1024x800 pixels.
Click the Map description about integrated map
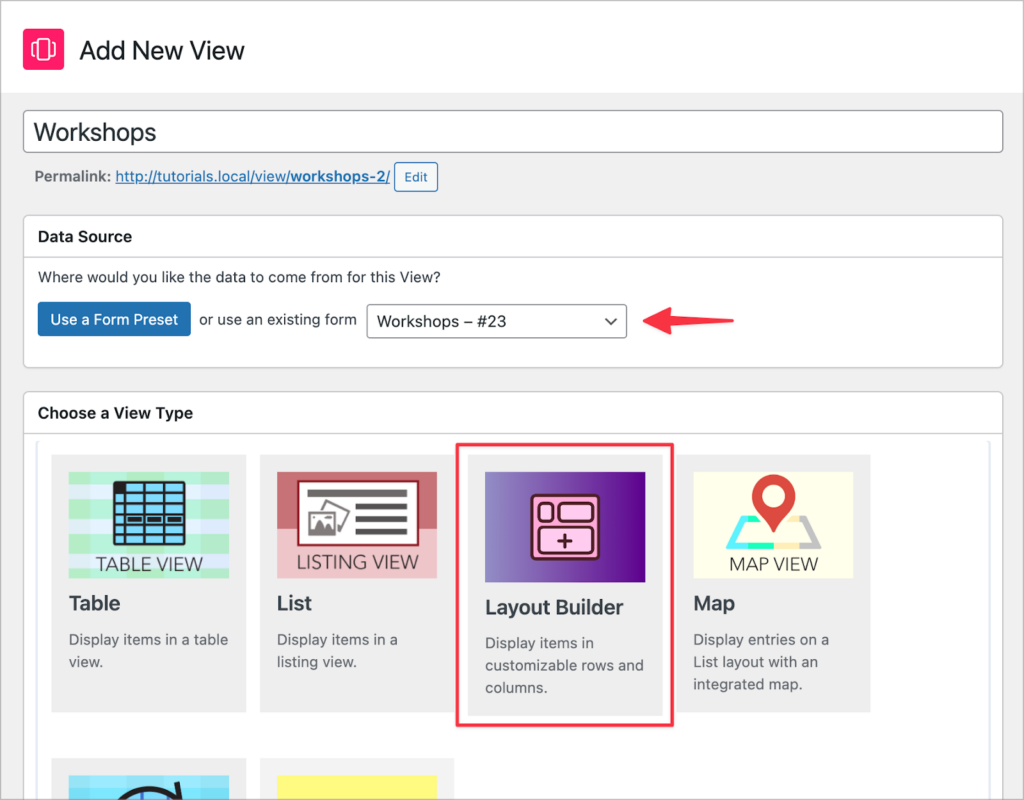tap(762, 662)
